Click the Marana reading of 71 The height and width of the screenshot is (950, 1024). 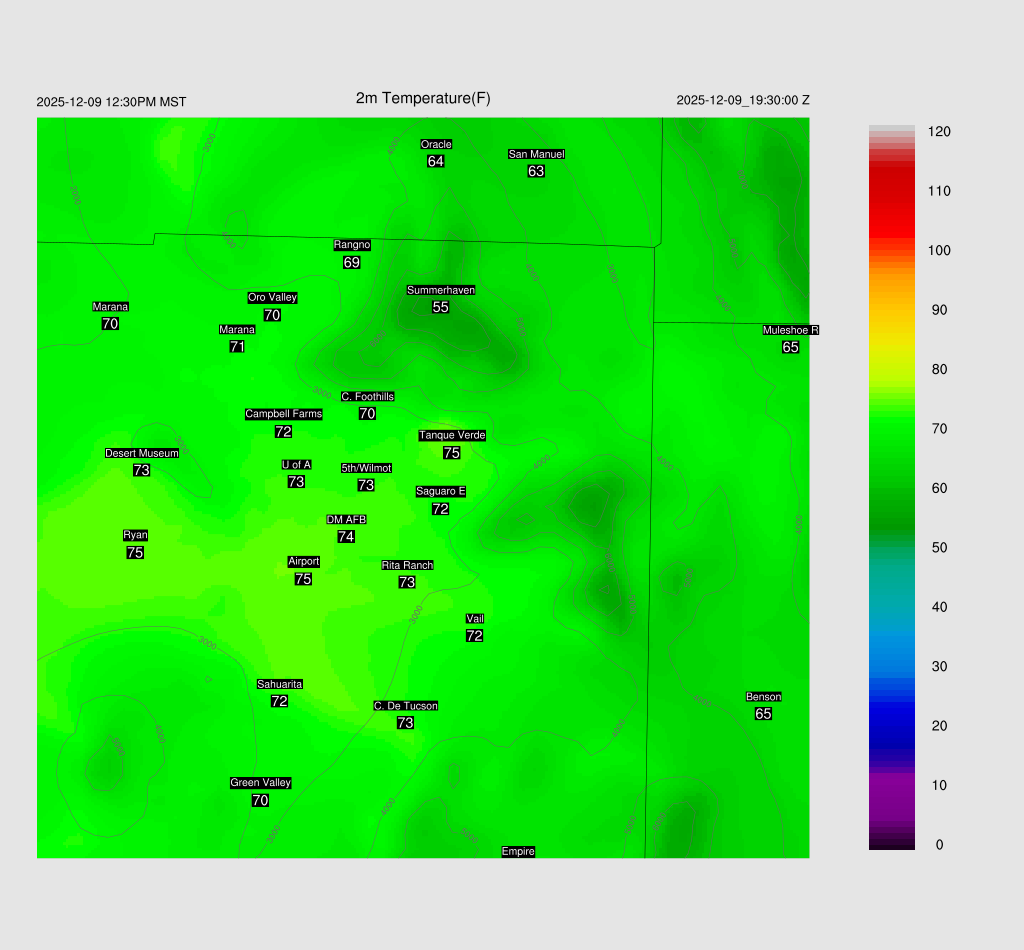(237, 347)
